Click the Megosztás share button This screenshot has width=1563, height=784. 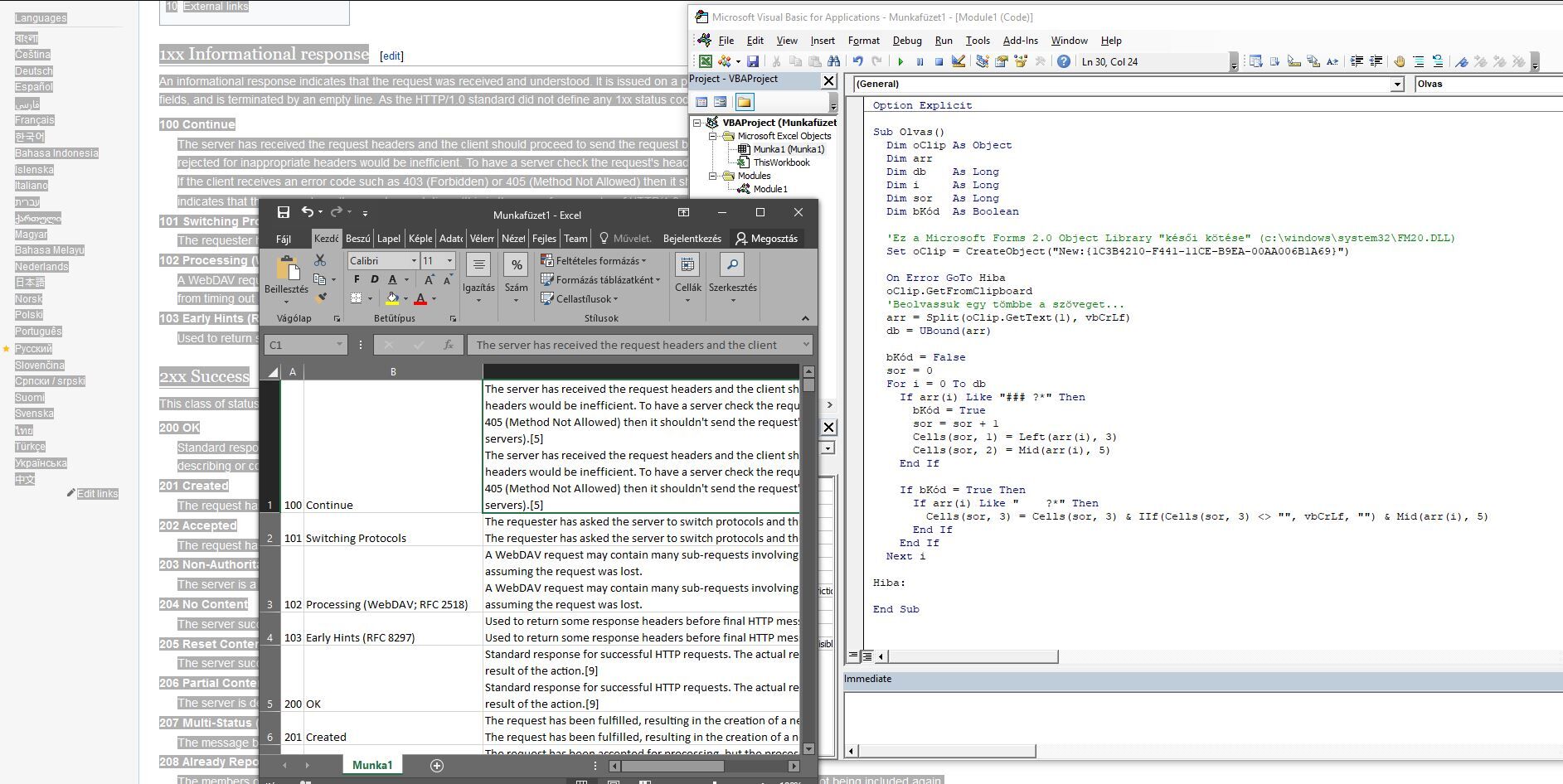pos(766,239)
